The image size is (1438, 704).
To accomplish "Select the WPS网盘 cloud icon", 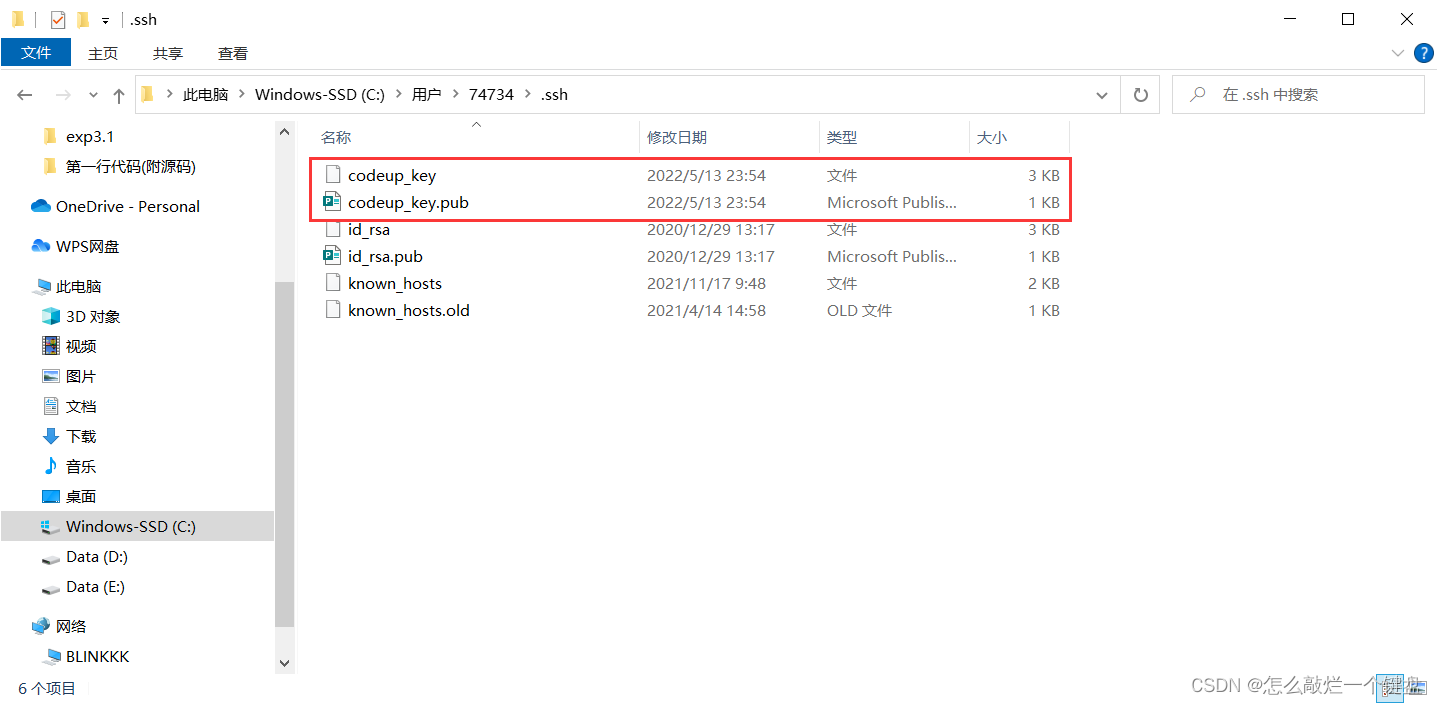I will tap(41, 246).
